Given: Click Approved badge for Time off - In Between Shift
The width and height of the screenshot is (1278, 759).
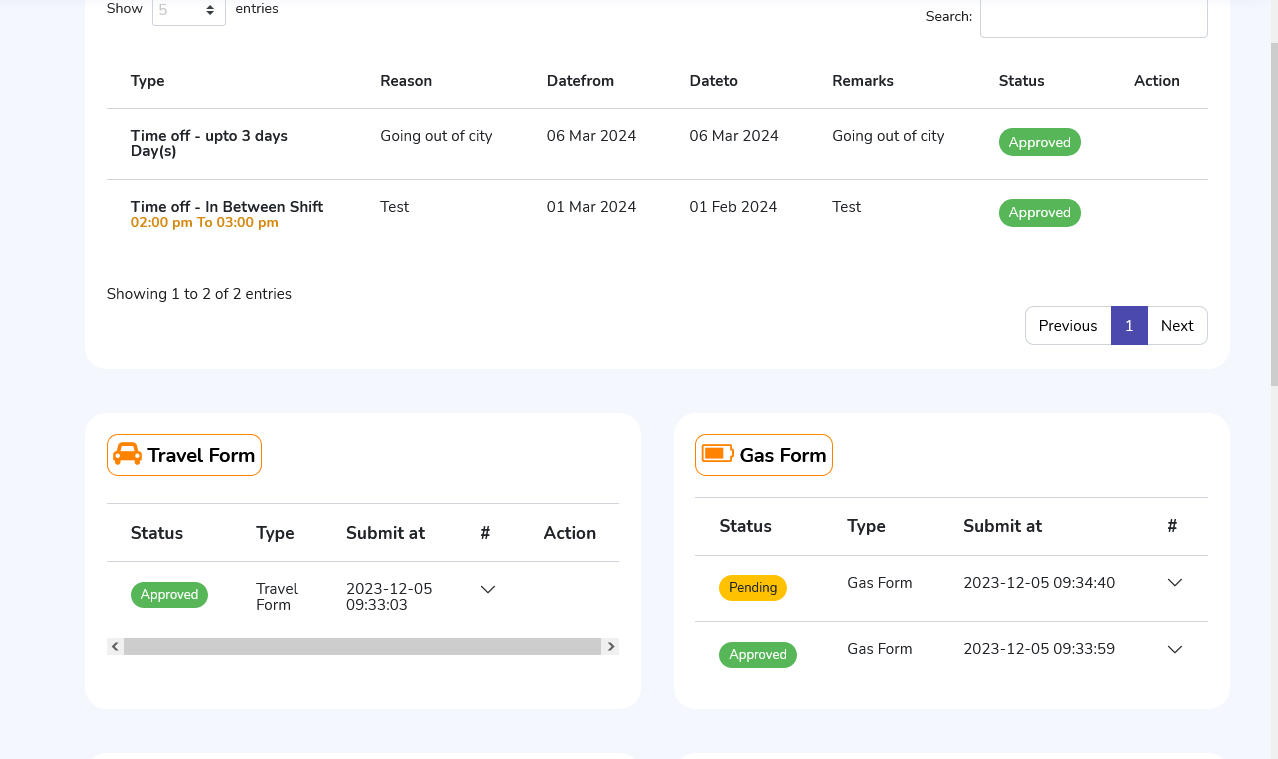Looking at the screenshot, I should point(1039,213).
